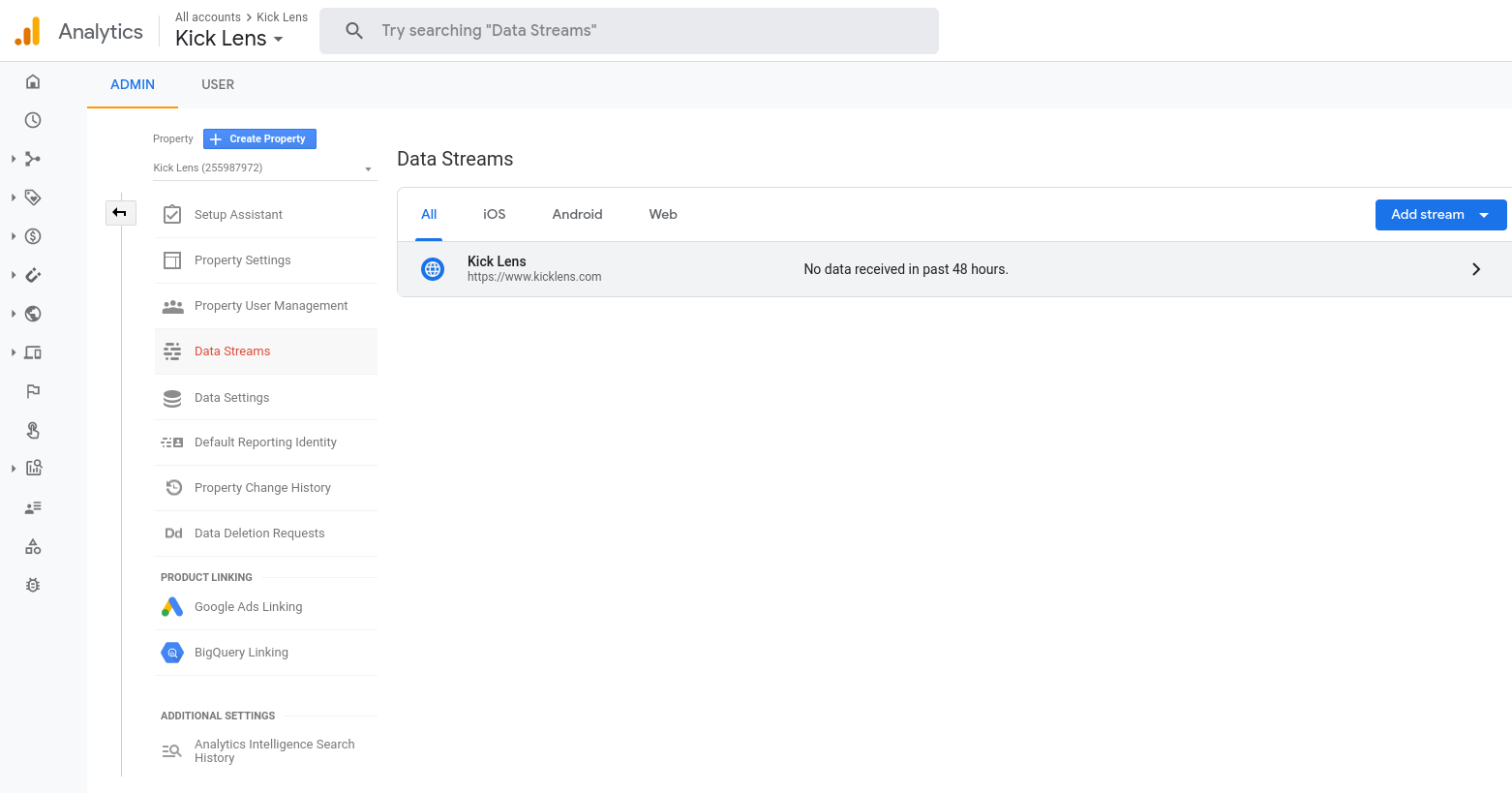Open the Analysis chart-search icon
1512x793 pixels.
click(33, 468)
